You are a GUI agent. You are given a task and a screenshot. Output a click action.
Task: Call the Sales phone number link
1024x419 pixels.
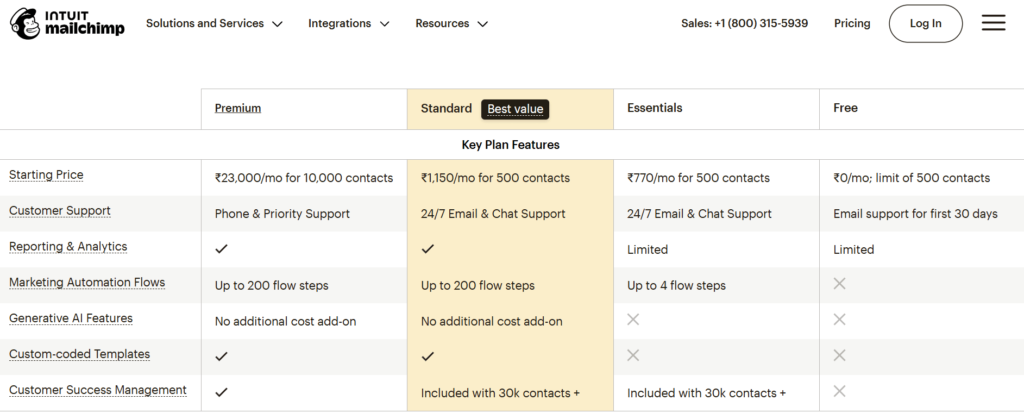(744, 23)
